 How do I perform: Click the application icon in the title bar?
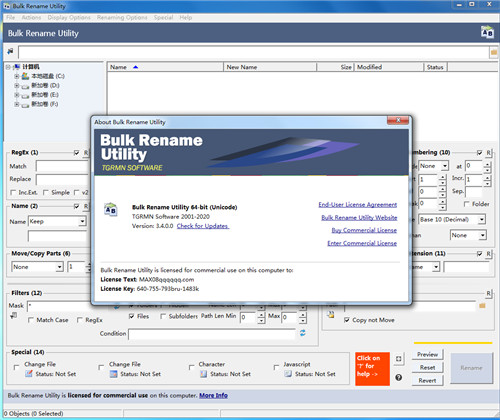tap(6, 6)
